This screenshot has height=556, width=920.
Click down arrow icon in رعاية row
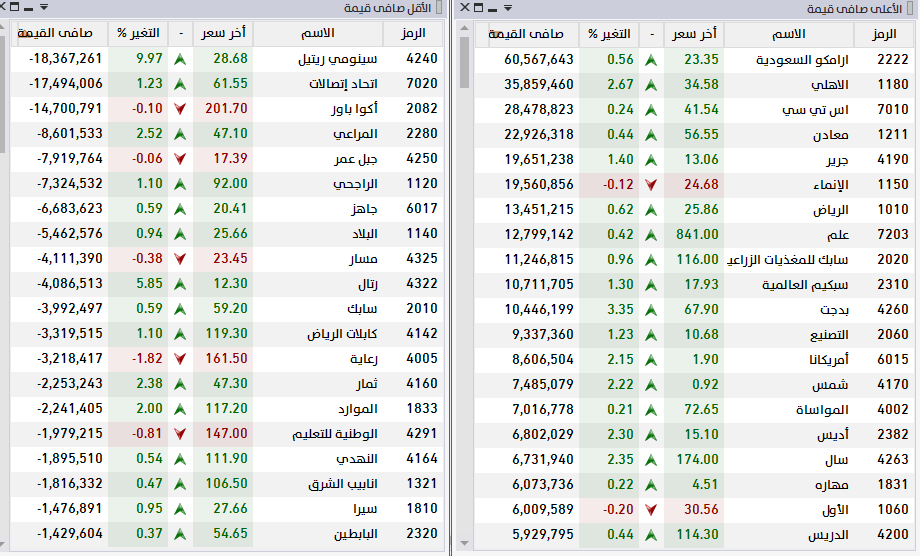[x=180, y=359]
